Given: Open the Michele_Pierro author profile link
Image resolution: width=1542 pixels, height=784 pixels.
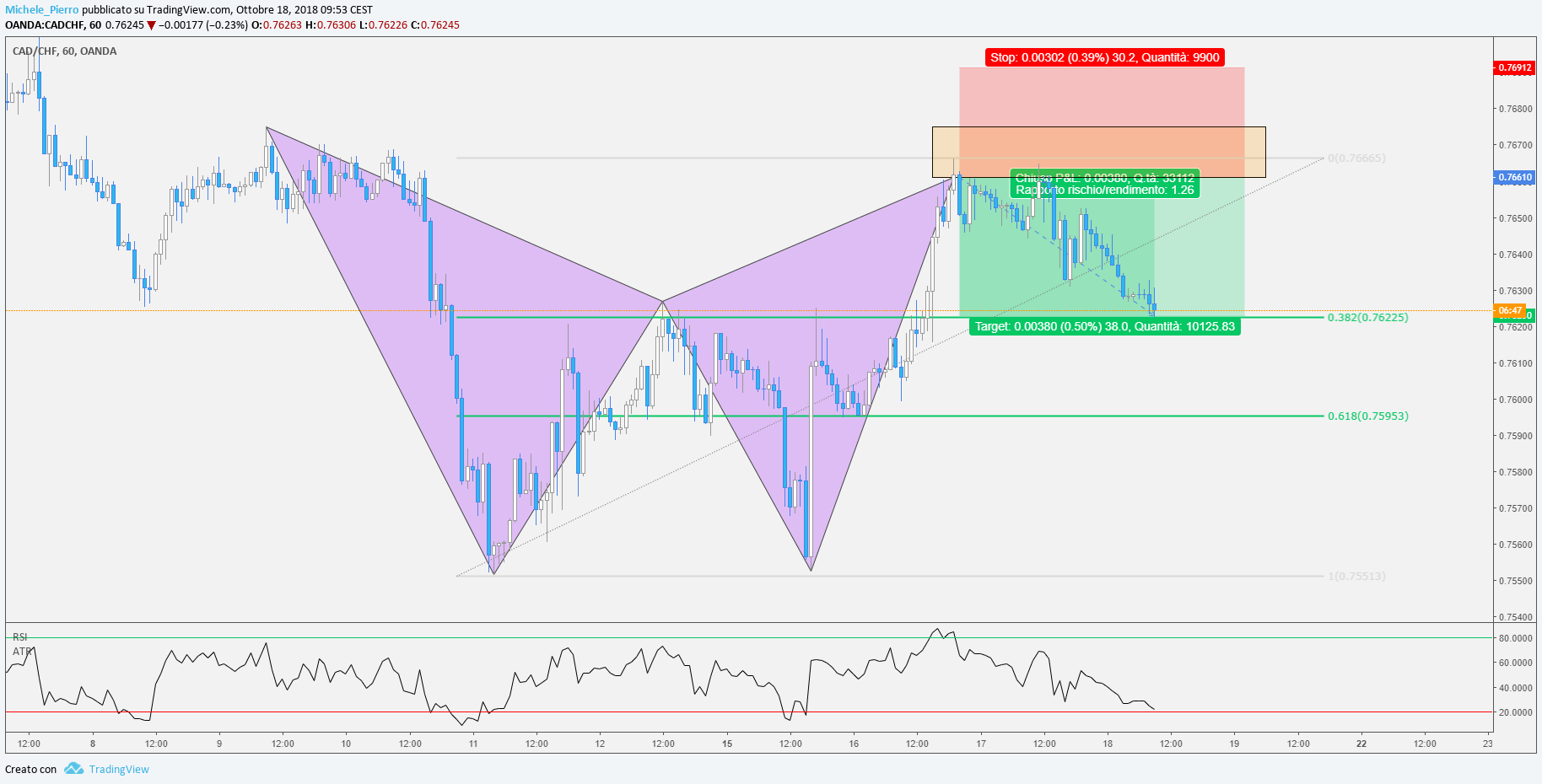Looking at the screenshot, I should (x=41, y=10).
